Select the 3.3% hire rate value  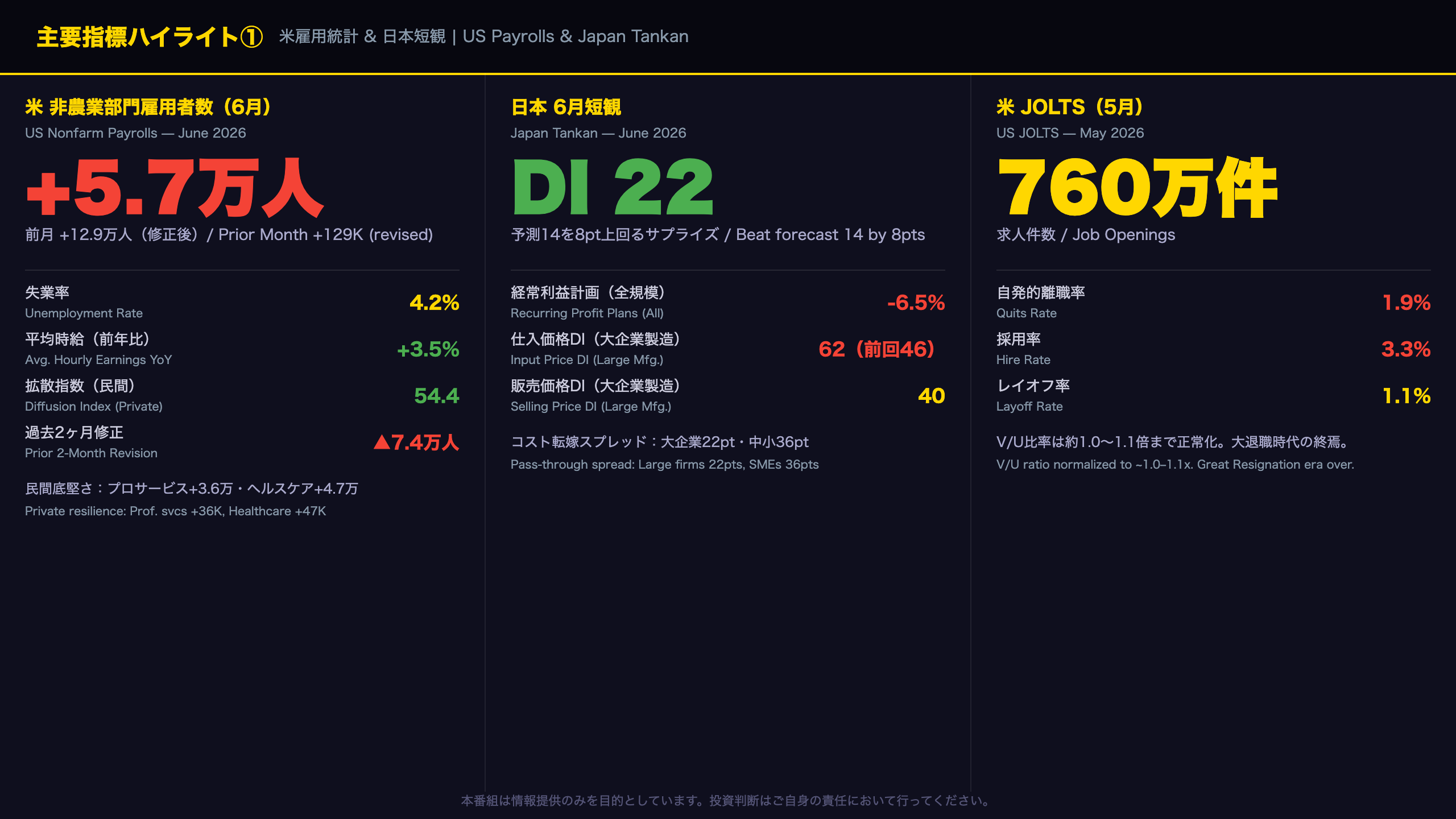coord(1406,349)
